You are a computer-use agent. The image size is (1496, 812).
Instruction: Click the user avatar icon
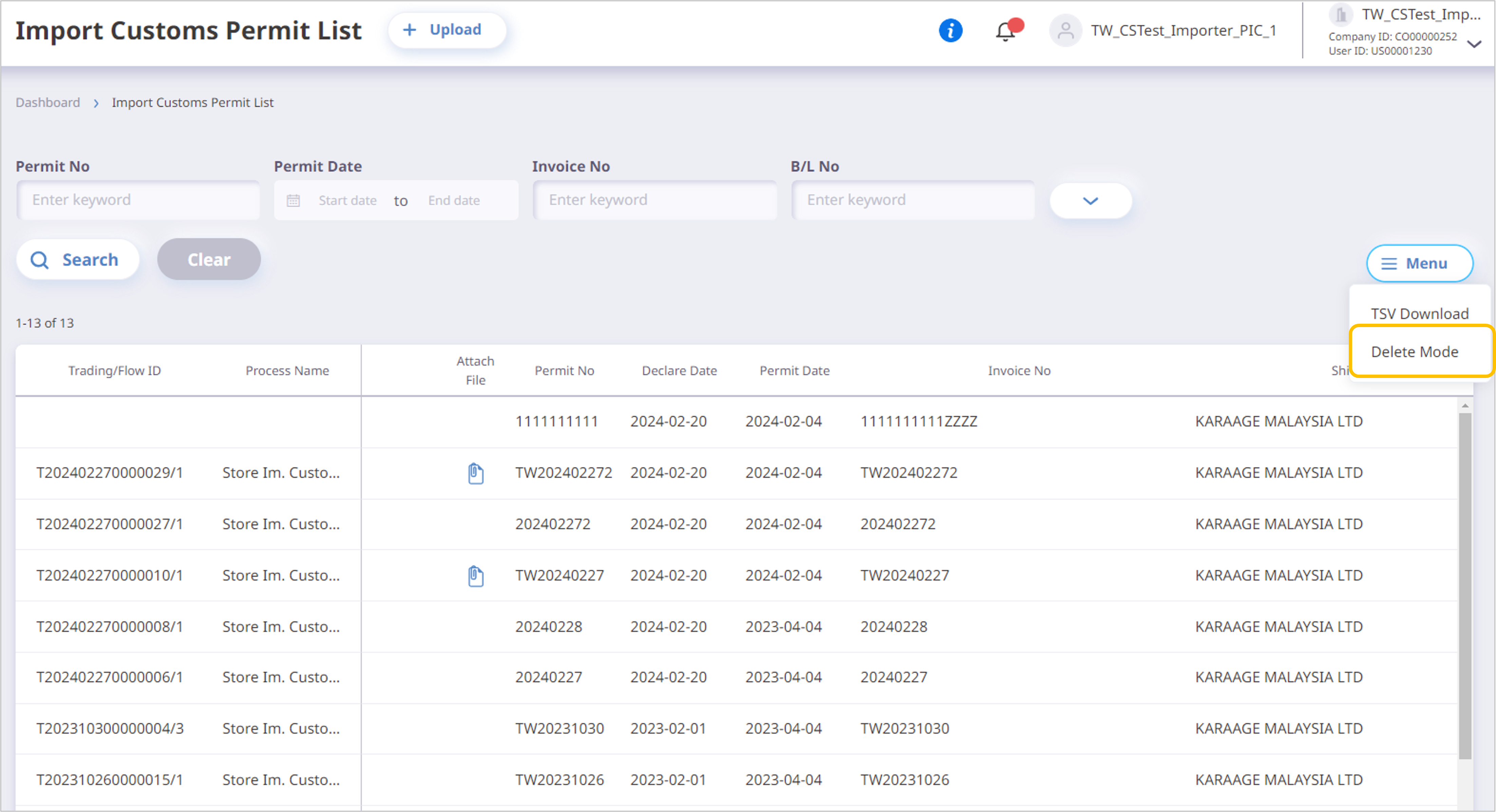1065,30
